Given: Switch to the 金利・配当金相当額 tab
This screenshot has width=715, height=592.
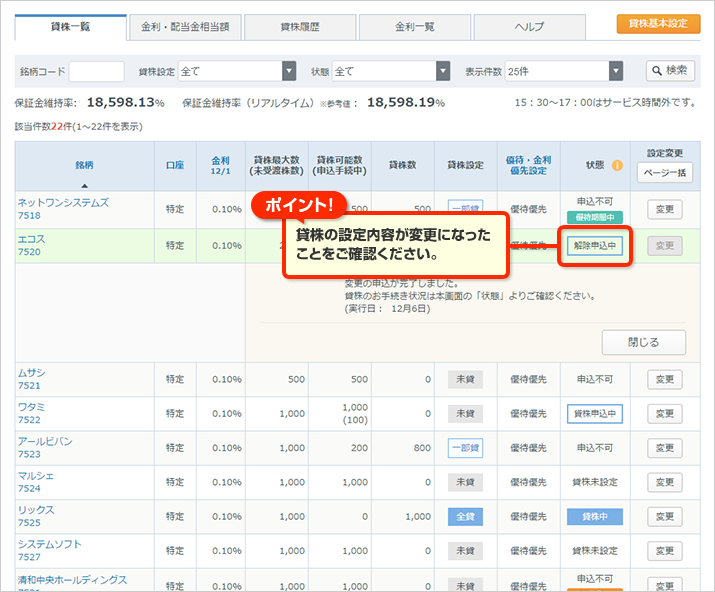Looking at the screenshot, I should tap(185, 26).
